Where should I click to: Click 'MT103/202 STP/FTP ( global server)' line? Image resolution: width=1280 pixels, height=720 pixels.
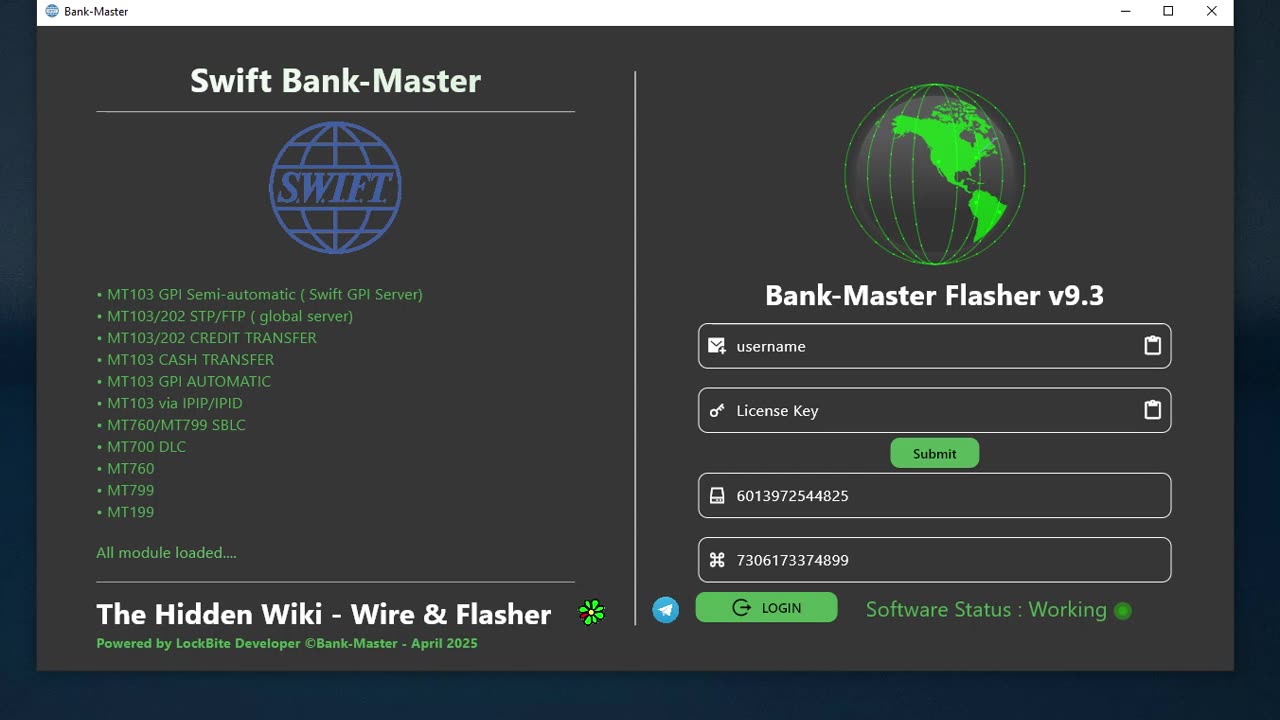pyautogui.click(x=224, y=316)
